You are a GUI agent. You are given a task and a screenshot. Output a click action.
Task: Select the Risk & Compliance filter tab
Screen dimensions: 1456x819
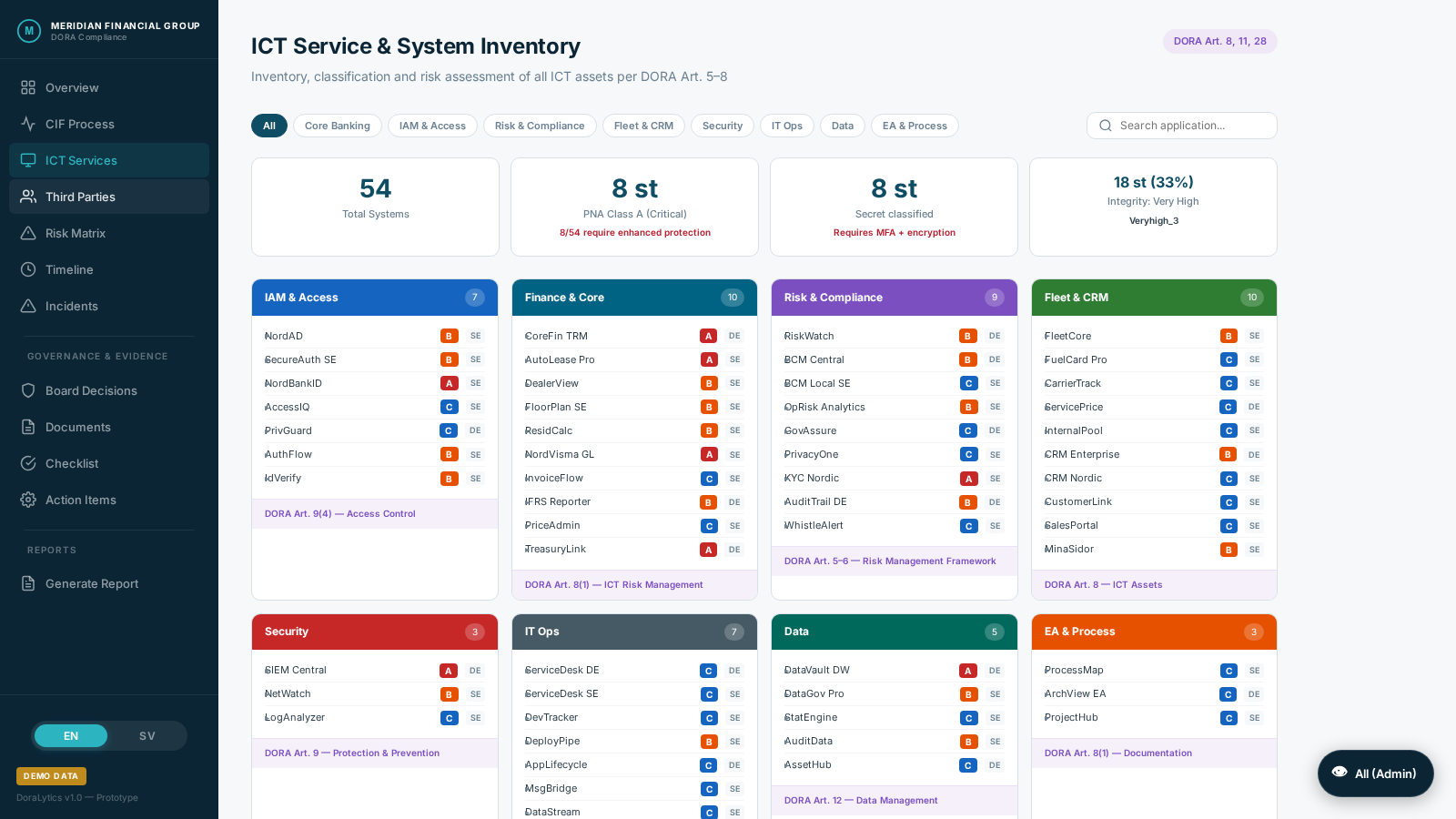pyautogui.click(x=540, y=126)
